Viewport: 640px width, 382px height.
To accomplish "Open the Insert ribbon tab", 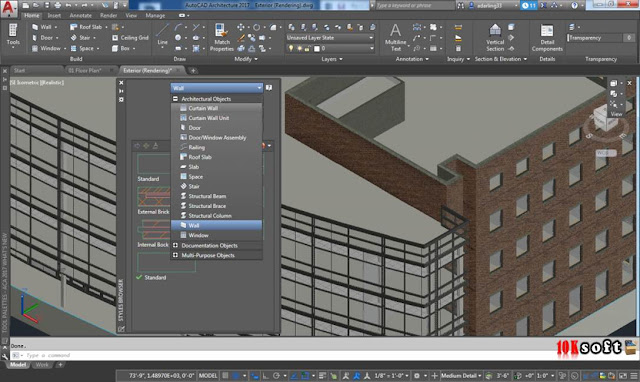I will pyautogui.click(x=54, y=16).
